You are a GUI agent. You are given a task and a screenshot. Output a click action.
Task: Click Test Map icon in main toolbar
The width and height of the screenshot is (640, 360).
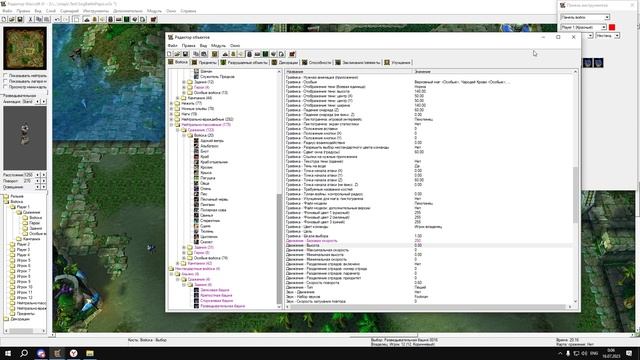(153, 20)
